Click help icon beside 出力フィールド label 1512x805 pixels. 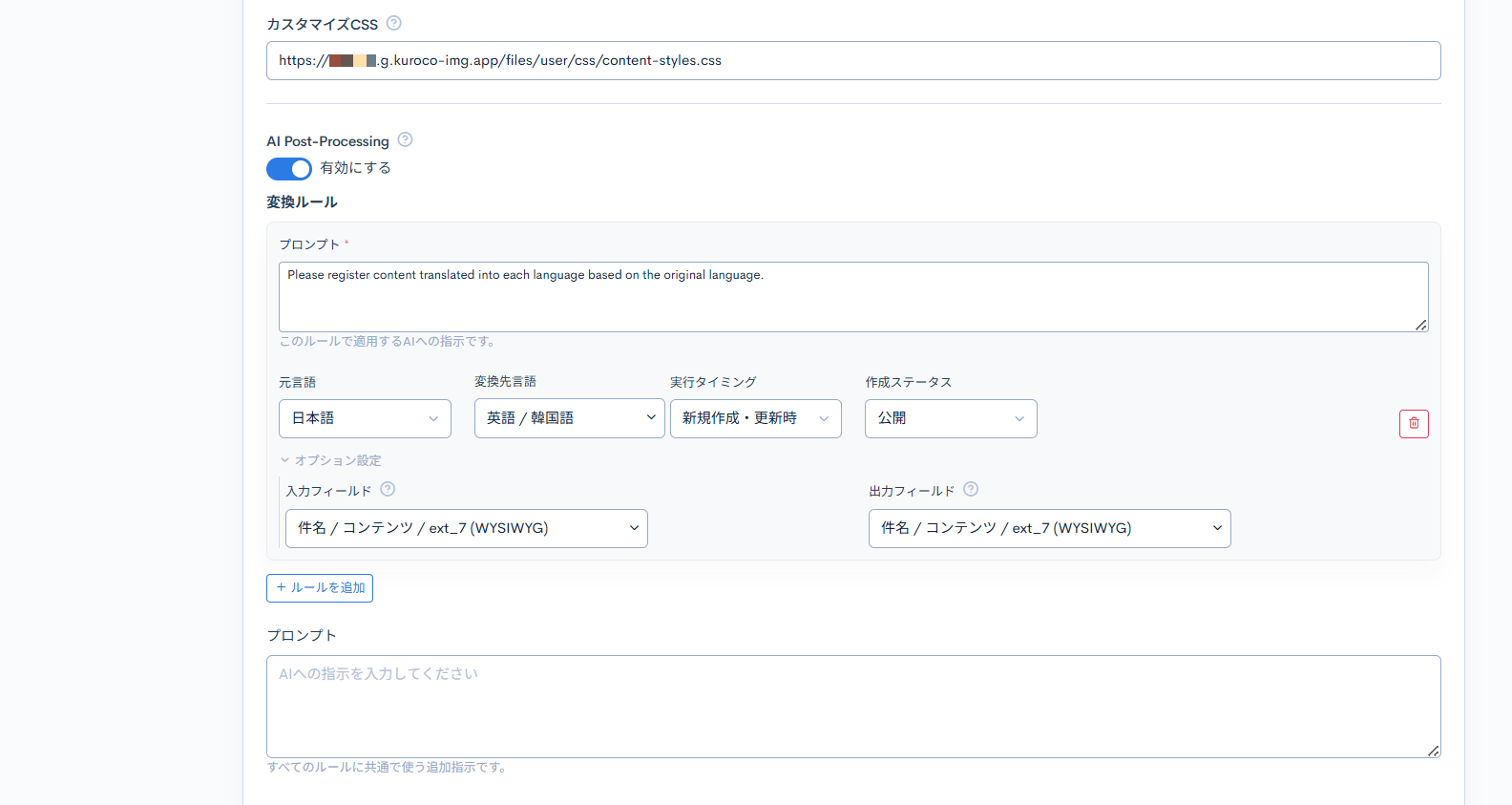971,489
